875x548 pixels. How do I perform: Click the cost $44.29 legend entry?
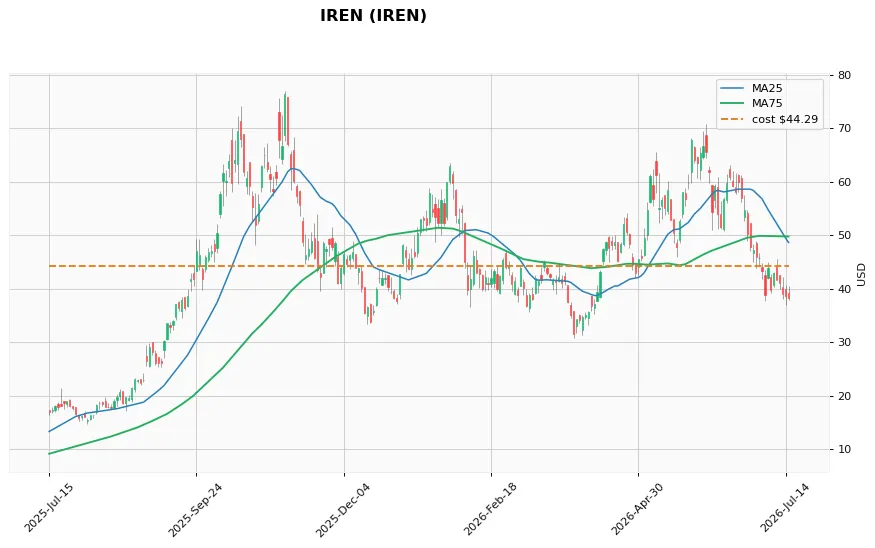tap(769, 119)
